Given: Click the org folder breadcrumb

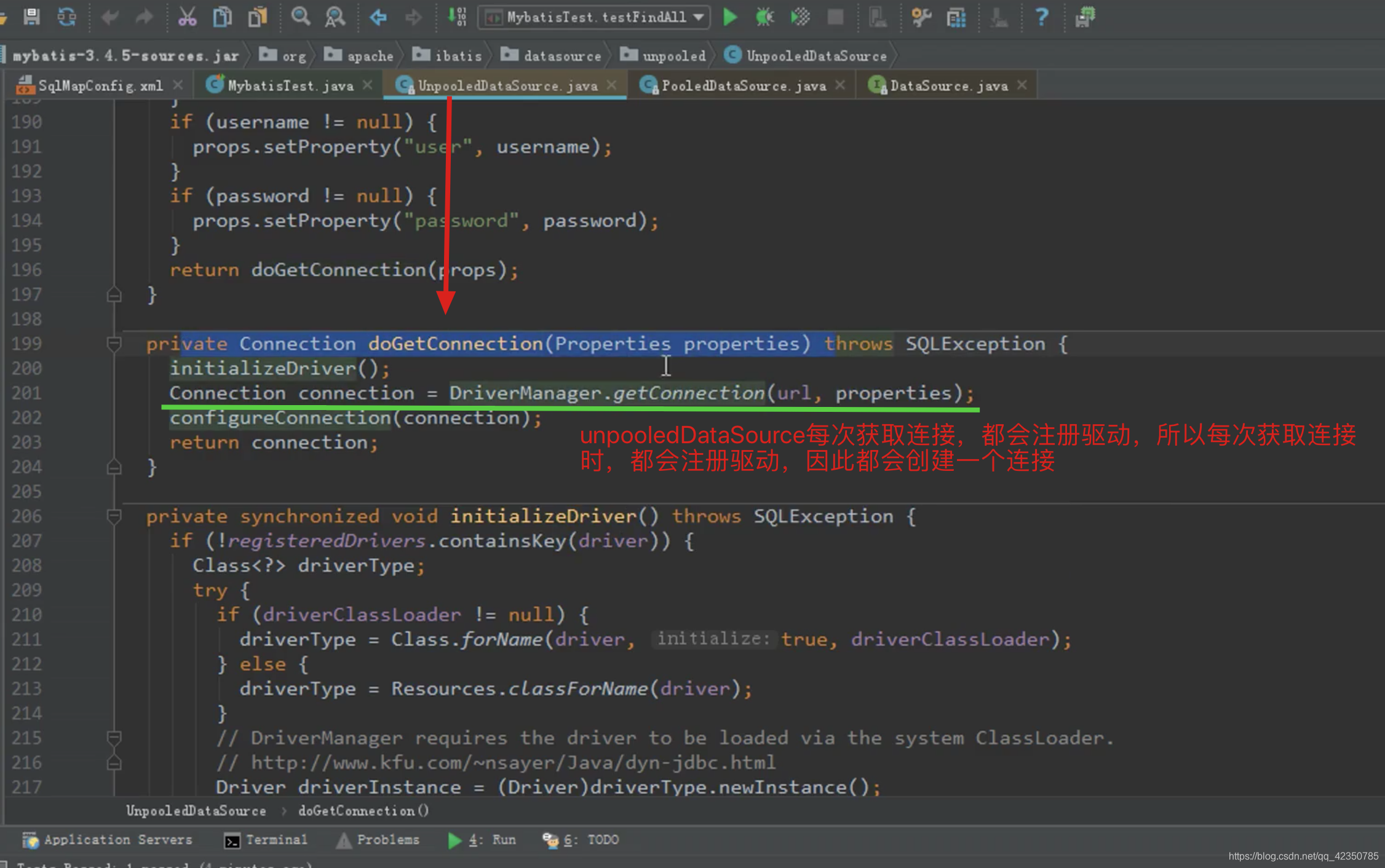Looking at the screenshot, I should tap(283, 56).
